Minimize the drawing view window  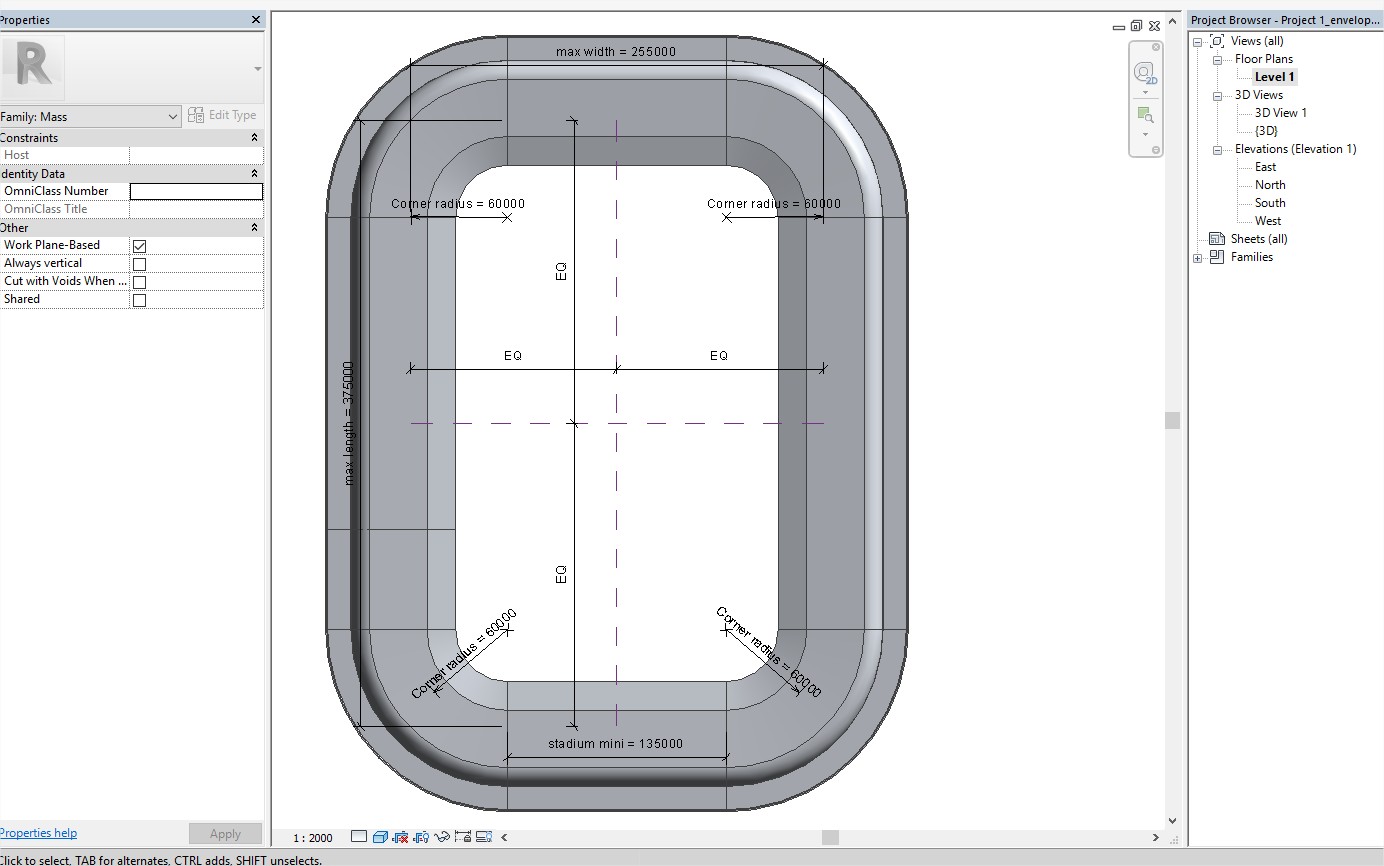1118,27
